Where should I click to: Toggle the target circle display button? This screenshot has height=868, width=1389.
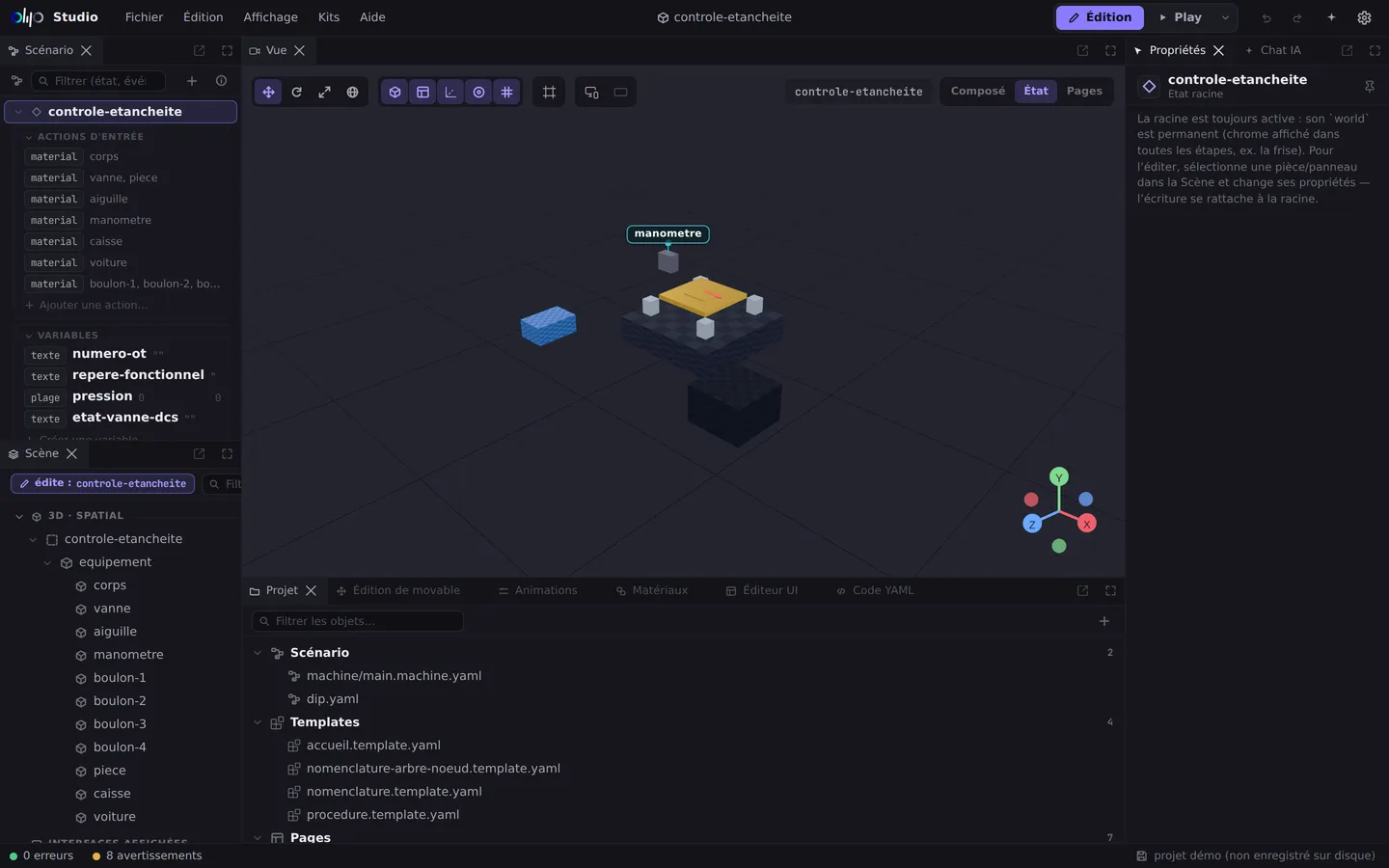(478, 92)
